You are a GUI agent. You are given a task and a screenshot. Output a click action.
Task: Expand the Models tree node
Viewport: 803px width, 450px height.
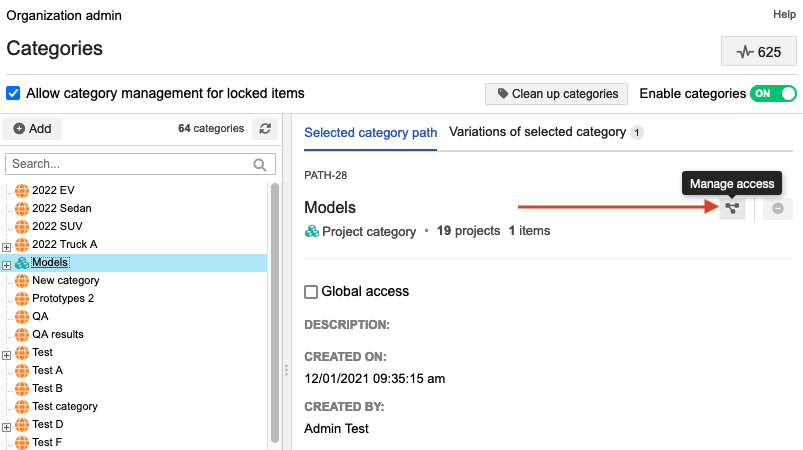(x=7, y=264)
